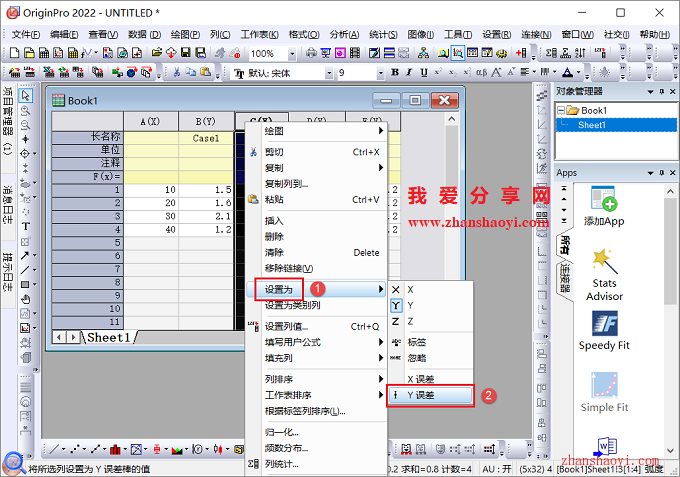680x477 pixels.
Task: Click the increase font size icon
Action: click(x=496, y=72)
